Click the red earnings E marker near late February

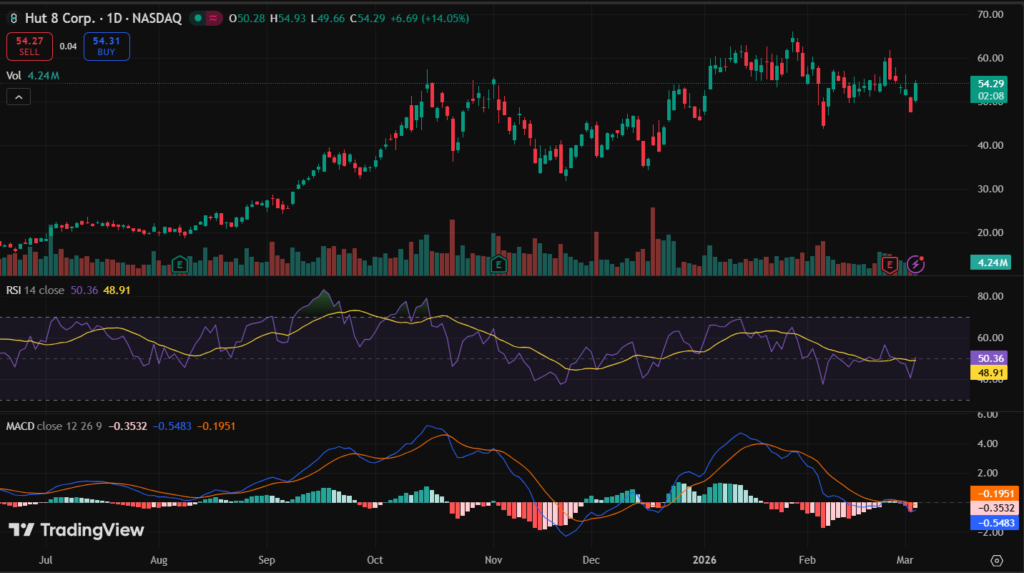891,265
